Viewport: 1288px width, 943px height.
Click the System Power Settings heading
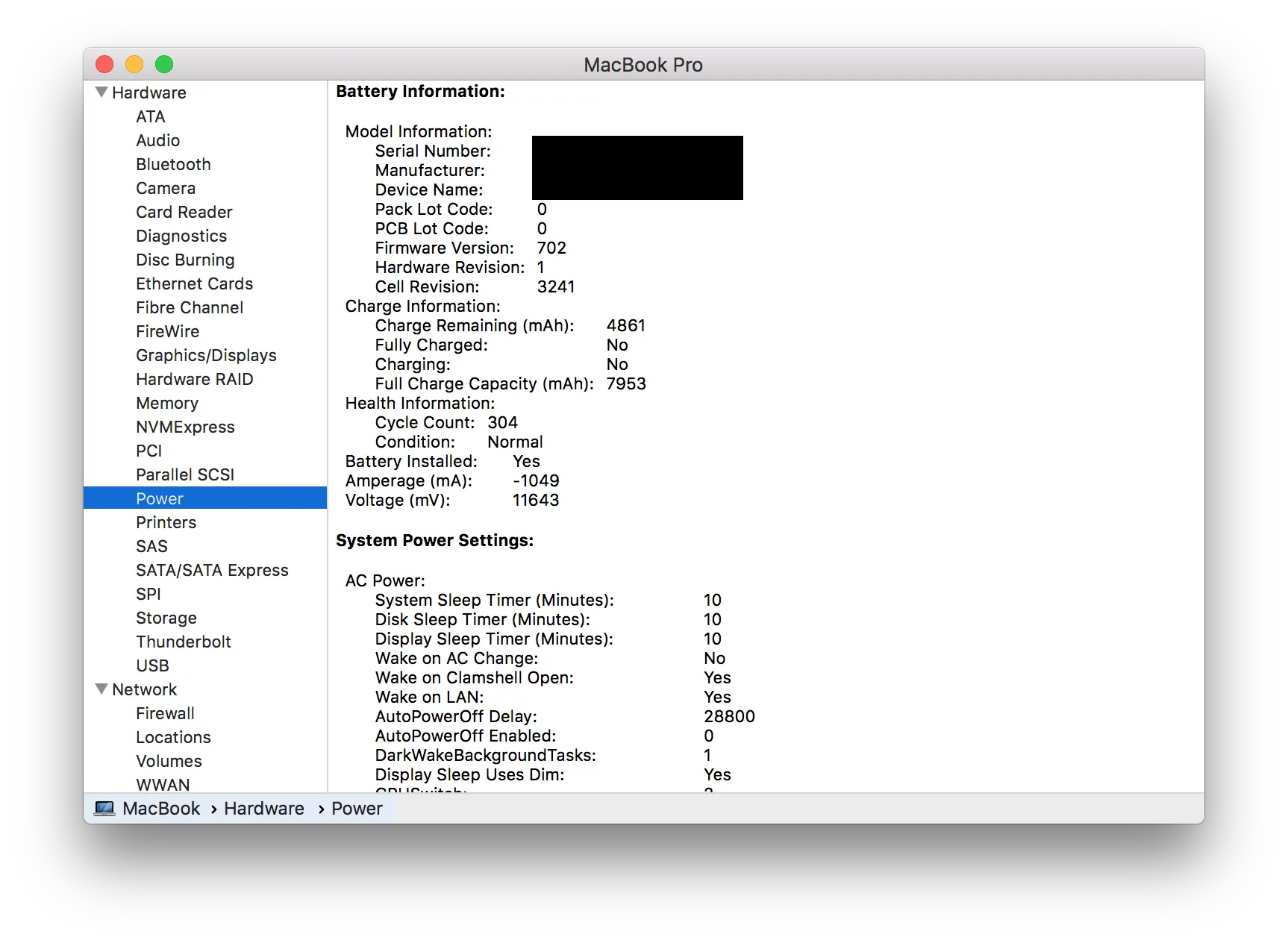(x=435, y=540)
